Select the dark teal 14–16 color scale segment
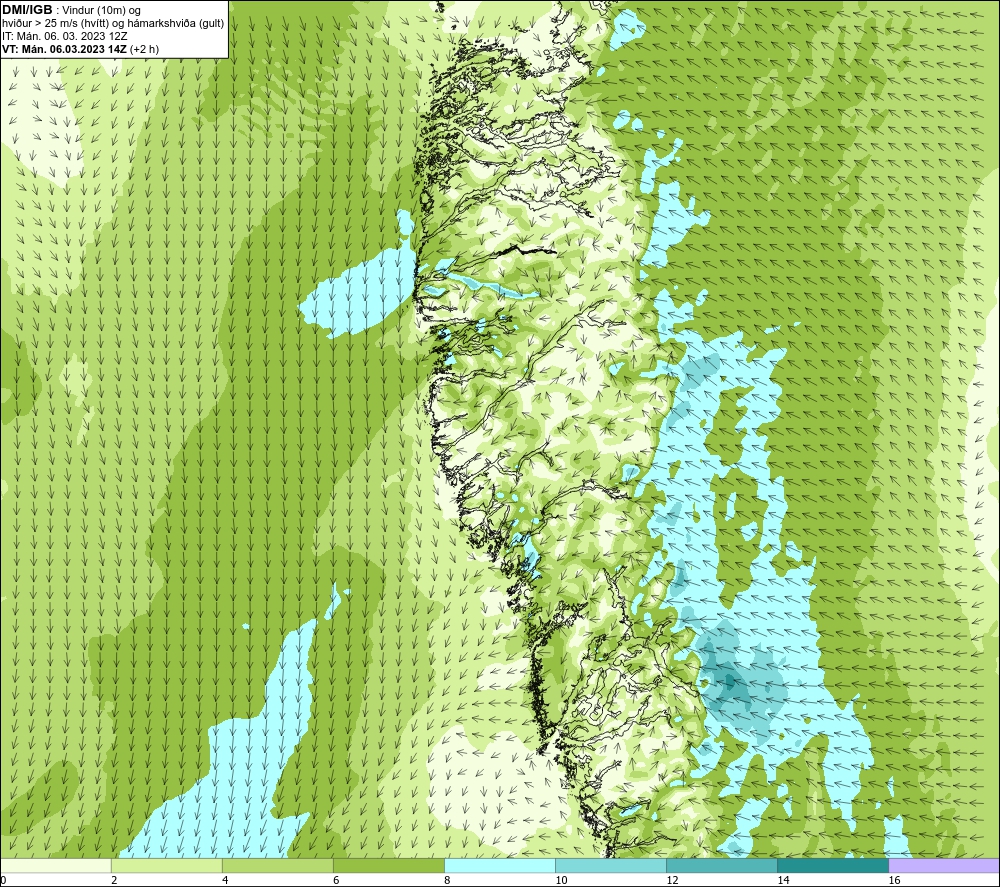The image size is (1000, 887). pyautogui.click(x=832, y=865)
